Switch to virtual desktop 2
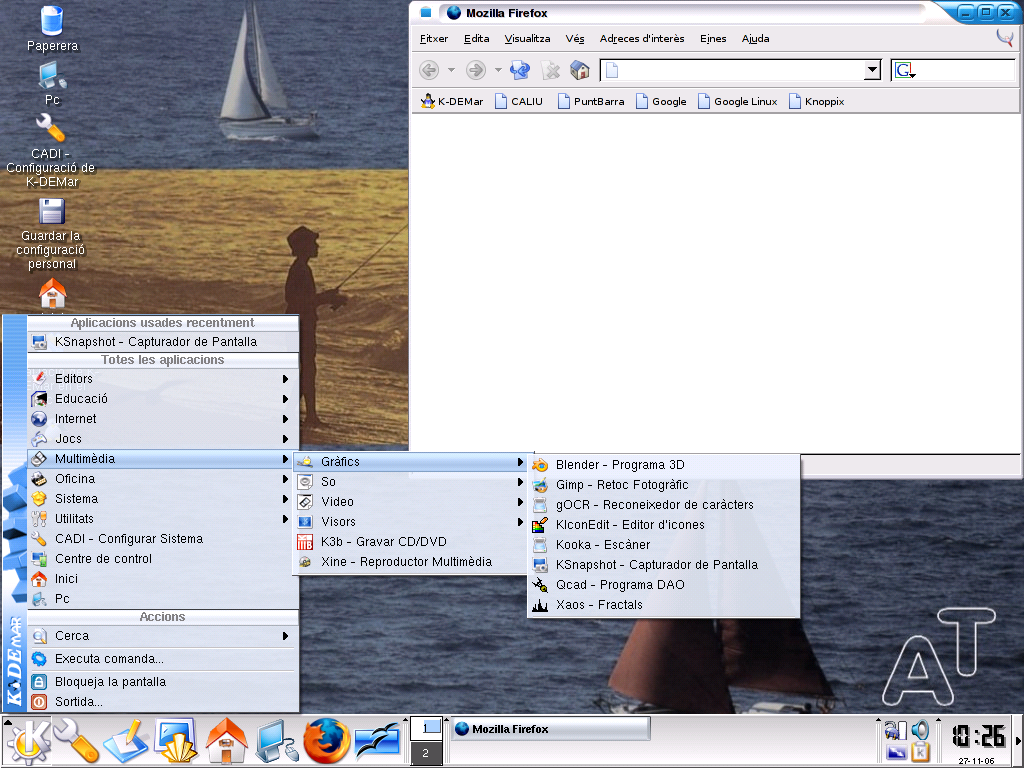 point(426,754)
